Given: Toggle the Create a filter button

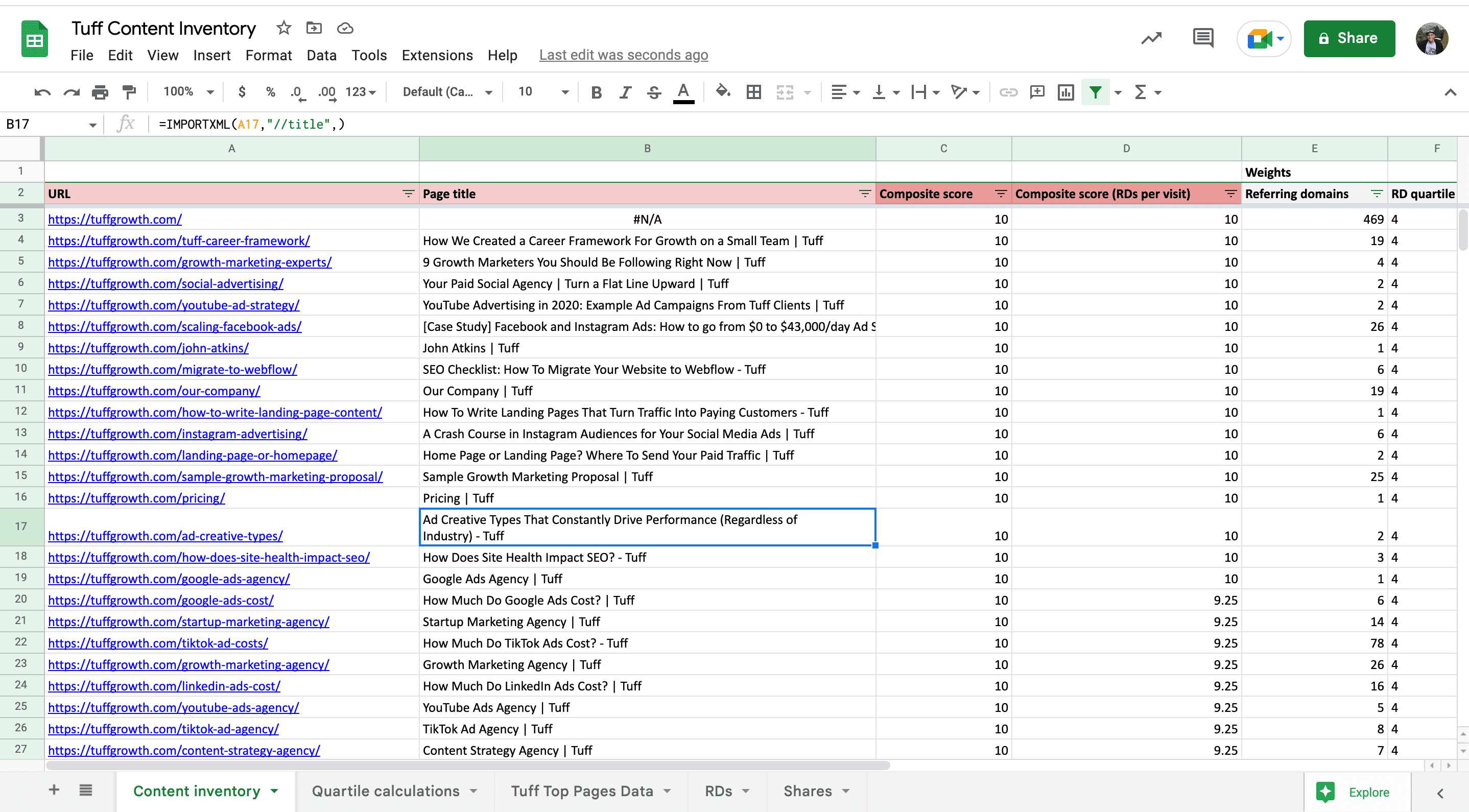Looking at the screenshot, I should pyautogui.click(x=1096, y=92).
